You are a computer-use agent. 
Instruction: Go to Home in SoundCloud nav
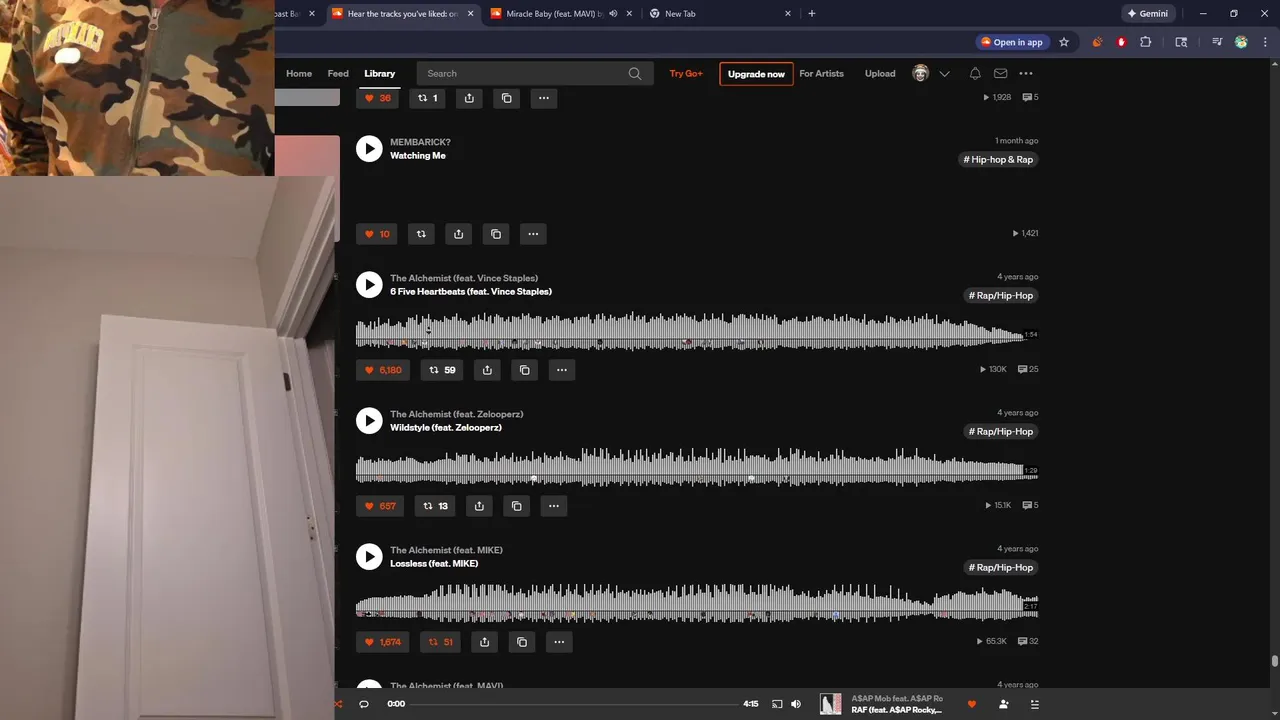click(x=299, y=73)
